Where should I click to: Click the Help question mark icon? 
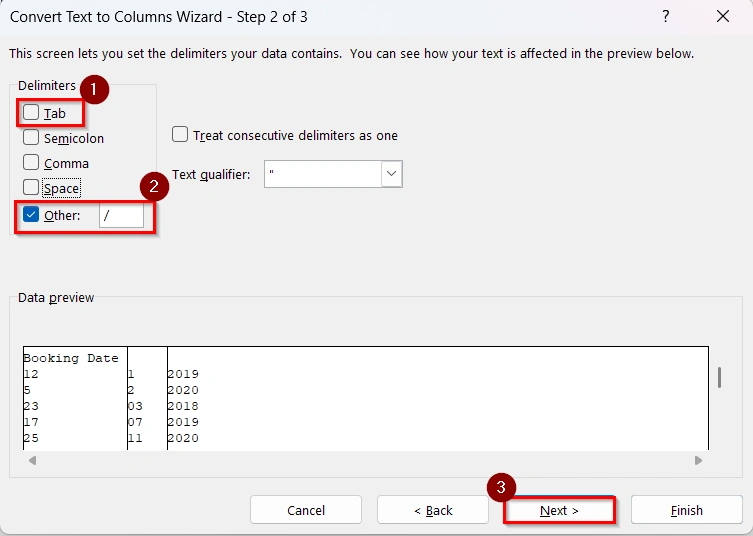[x=666, y=17]
